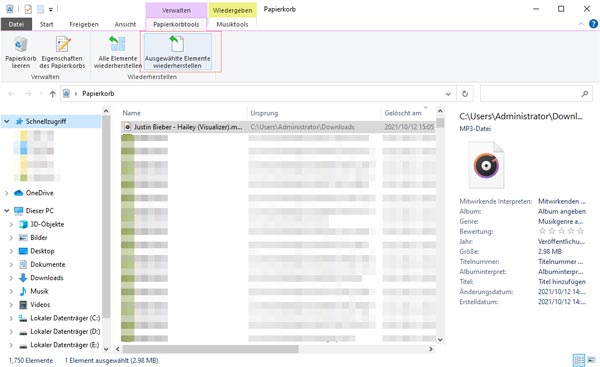This screenshot has width=600, height=367.
Task: Sort by Ursprung column header
Action: pyautogui.click(x=314, y=113)
